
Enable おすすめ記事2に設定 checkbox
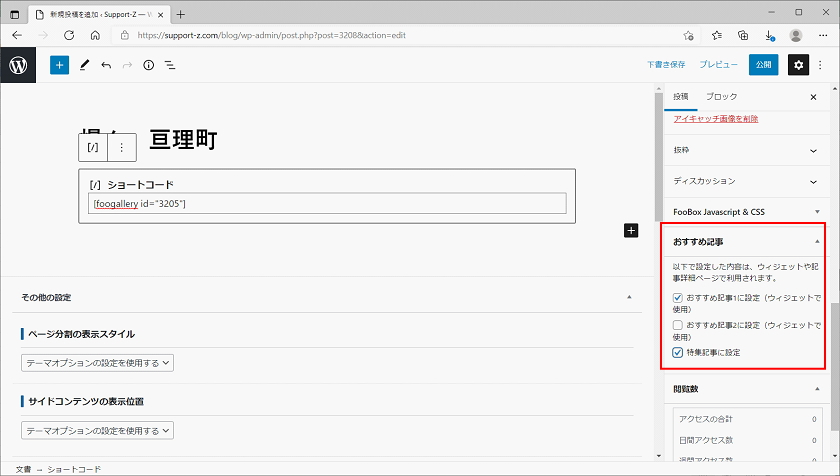point(678,326)
